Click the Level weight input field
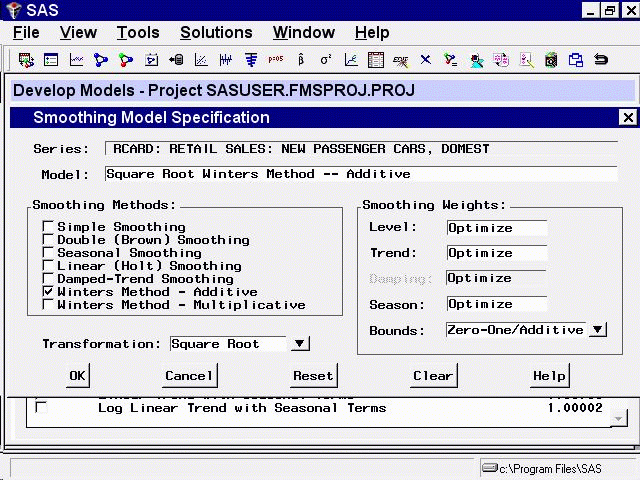Image resolution: width=640 pixels, height=480 pixels. 496,228
